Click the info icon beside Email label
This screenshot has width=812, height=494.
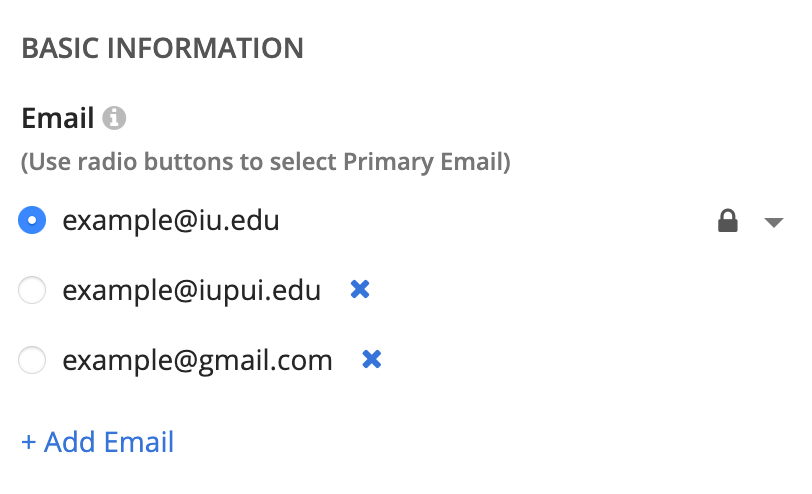click(114, 118)
